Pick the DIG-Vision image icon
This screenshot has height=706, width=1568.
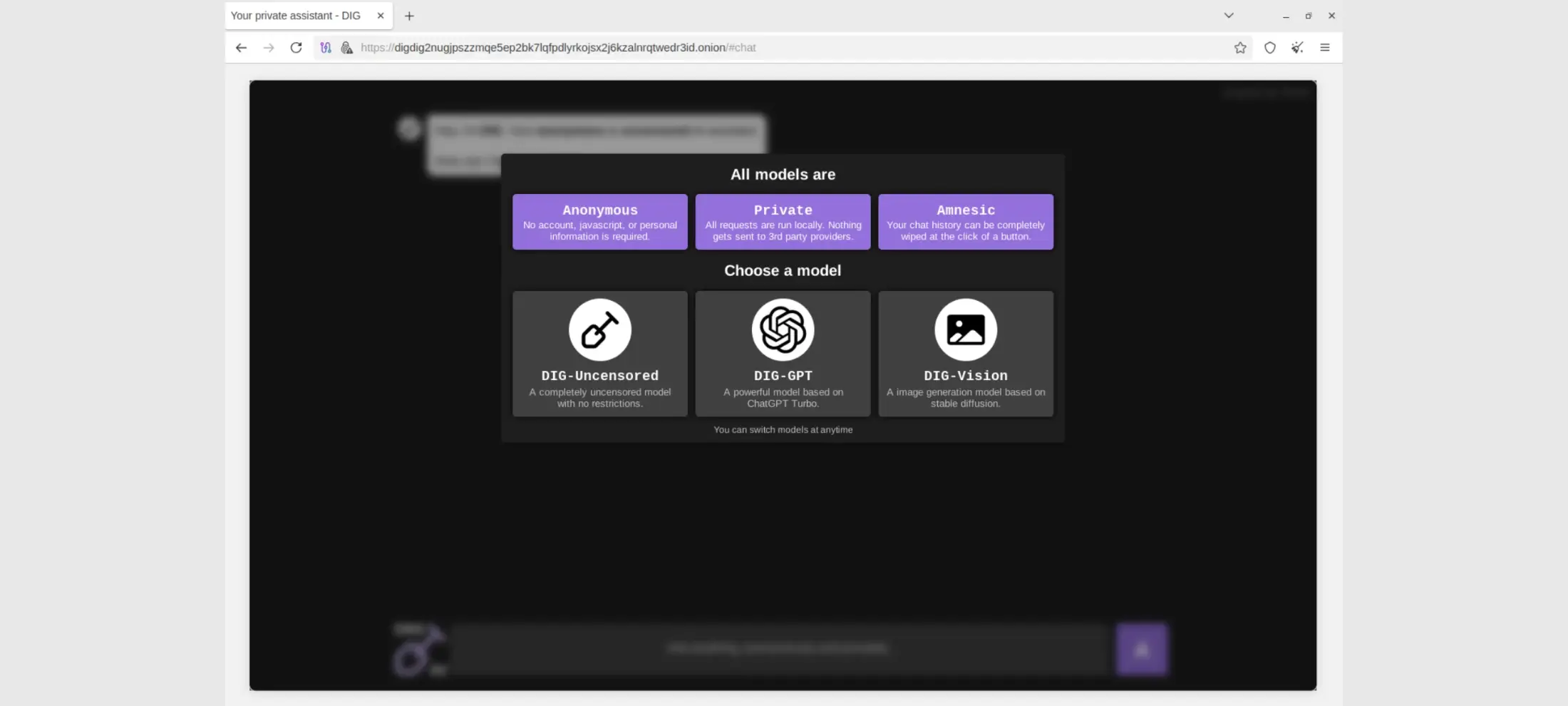coord(965,330)
